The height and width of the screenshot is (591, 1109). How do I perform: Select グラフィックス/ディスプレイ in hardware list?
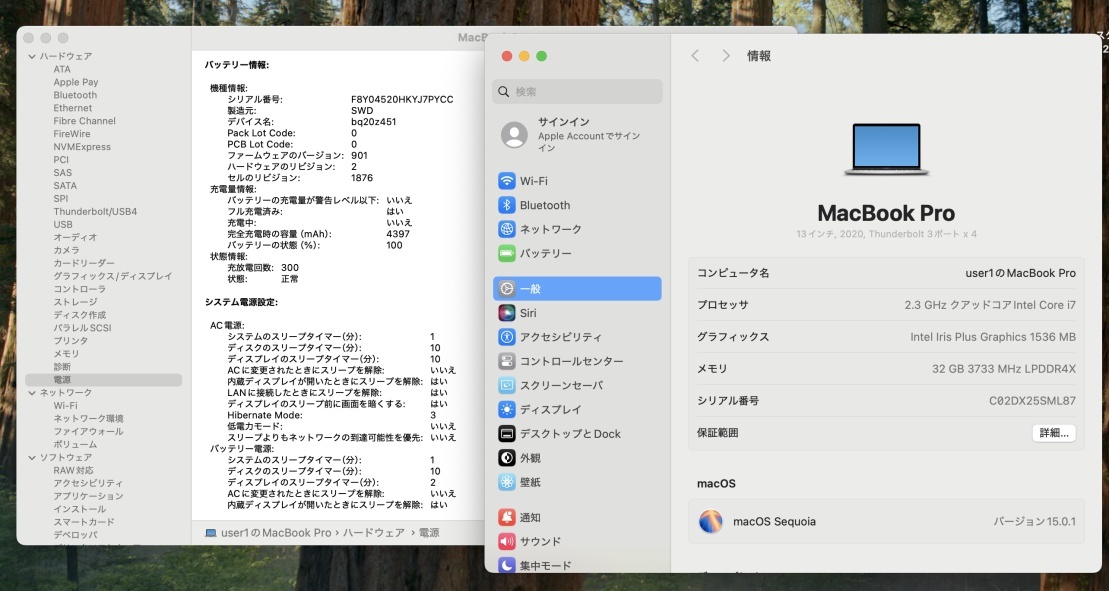click(112, 276)
